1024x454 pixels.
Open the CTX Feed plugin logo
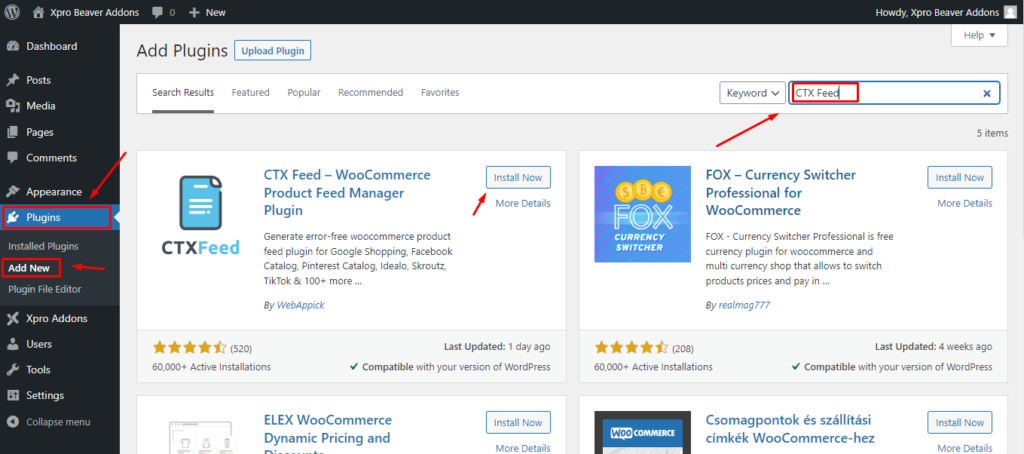(x=201, y=217)
